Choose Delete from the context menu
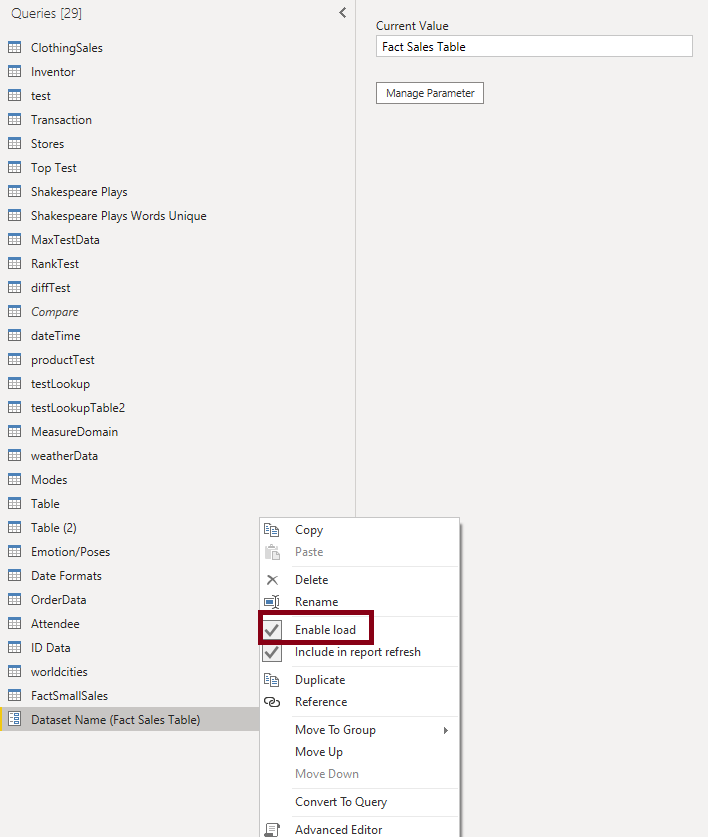 [311, 580]
